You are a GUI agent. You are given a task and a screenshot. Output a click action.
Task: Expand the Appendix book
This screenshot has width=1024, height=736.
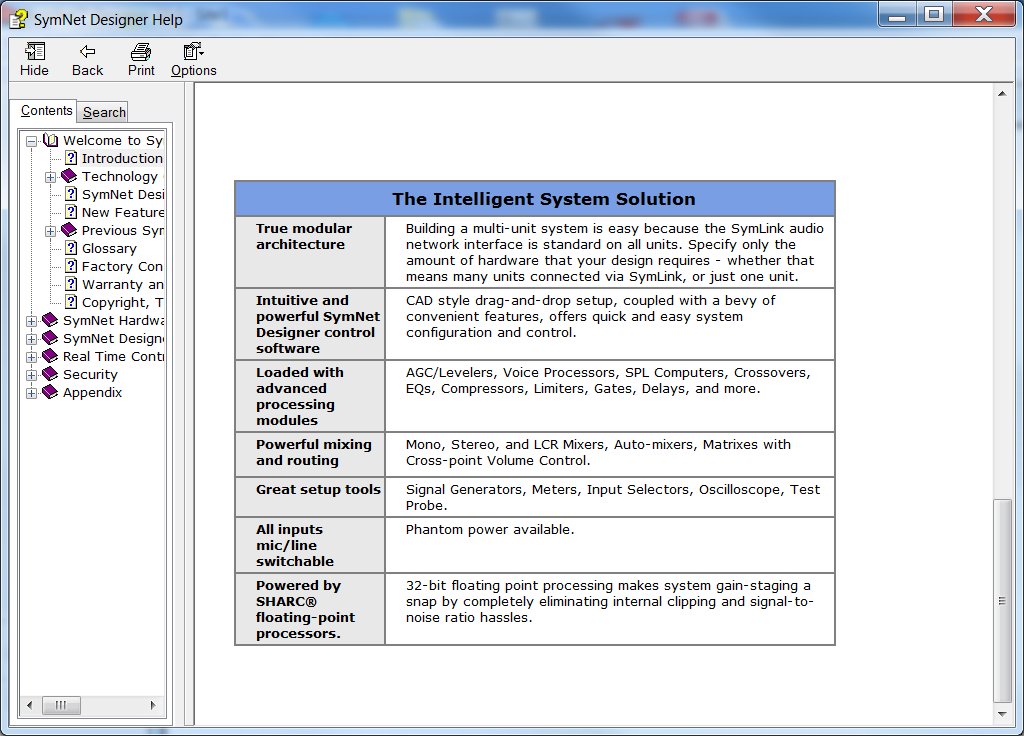point(31,393)
